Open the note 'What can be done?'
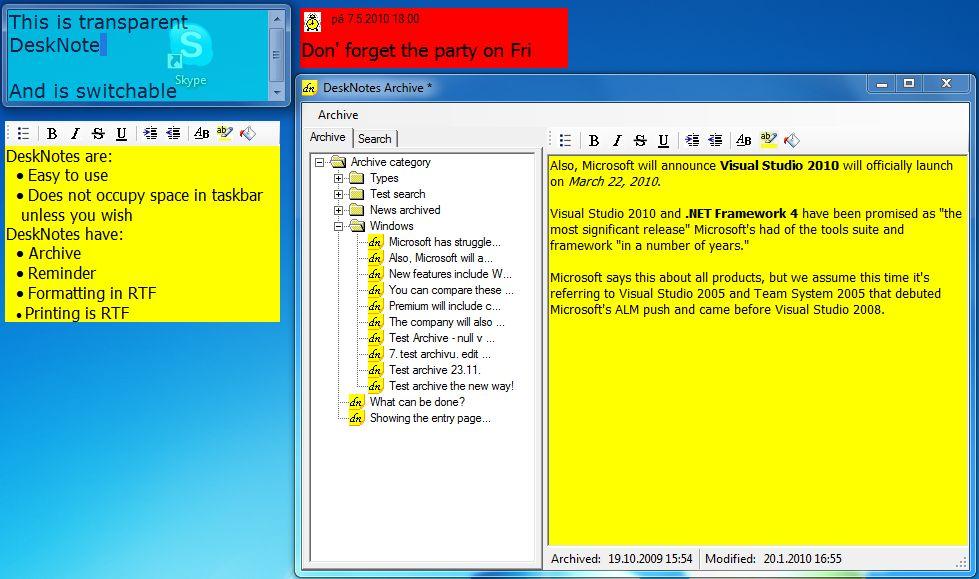 (x=417, y=402)
